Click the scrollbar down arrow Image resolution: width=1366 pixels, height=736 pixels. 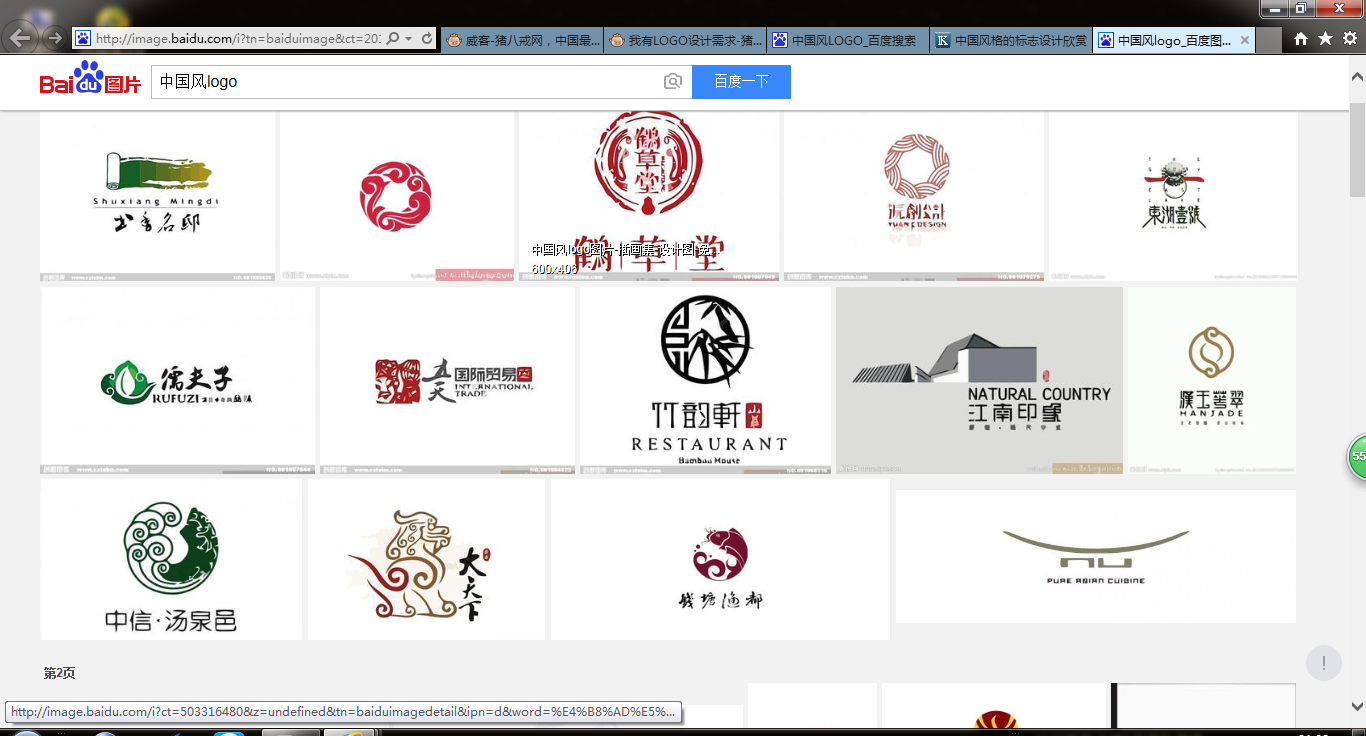1357,705
